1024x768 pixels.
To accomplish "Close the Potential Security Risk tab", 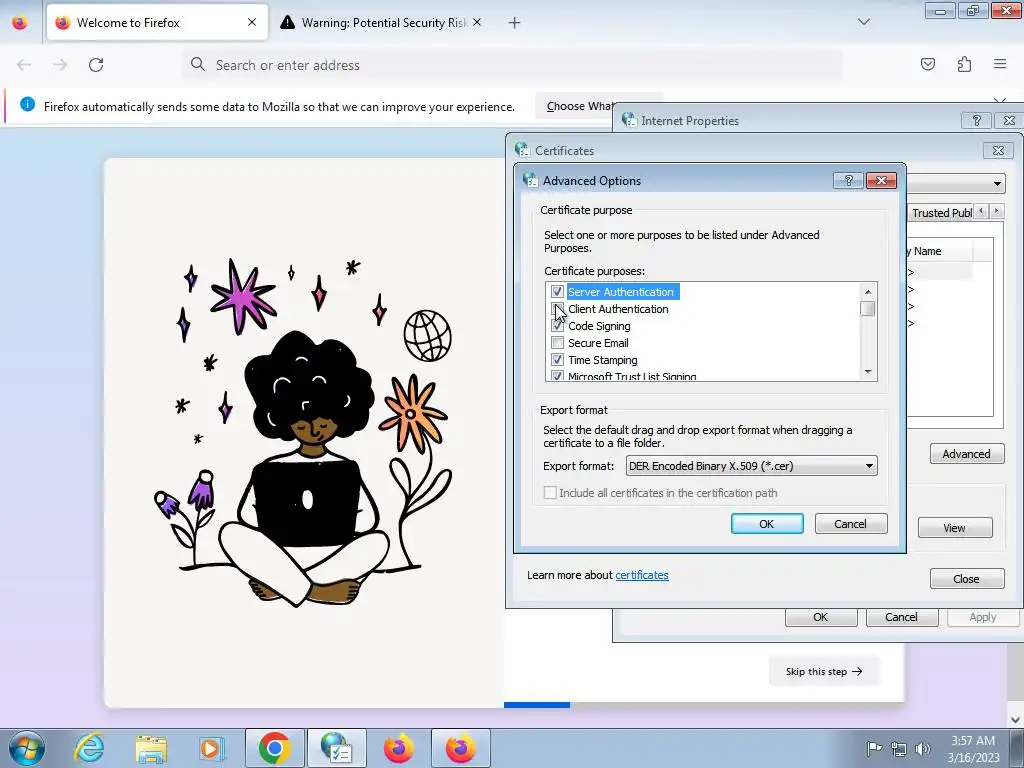I will pos(477,22).
